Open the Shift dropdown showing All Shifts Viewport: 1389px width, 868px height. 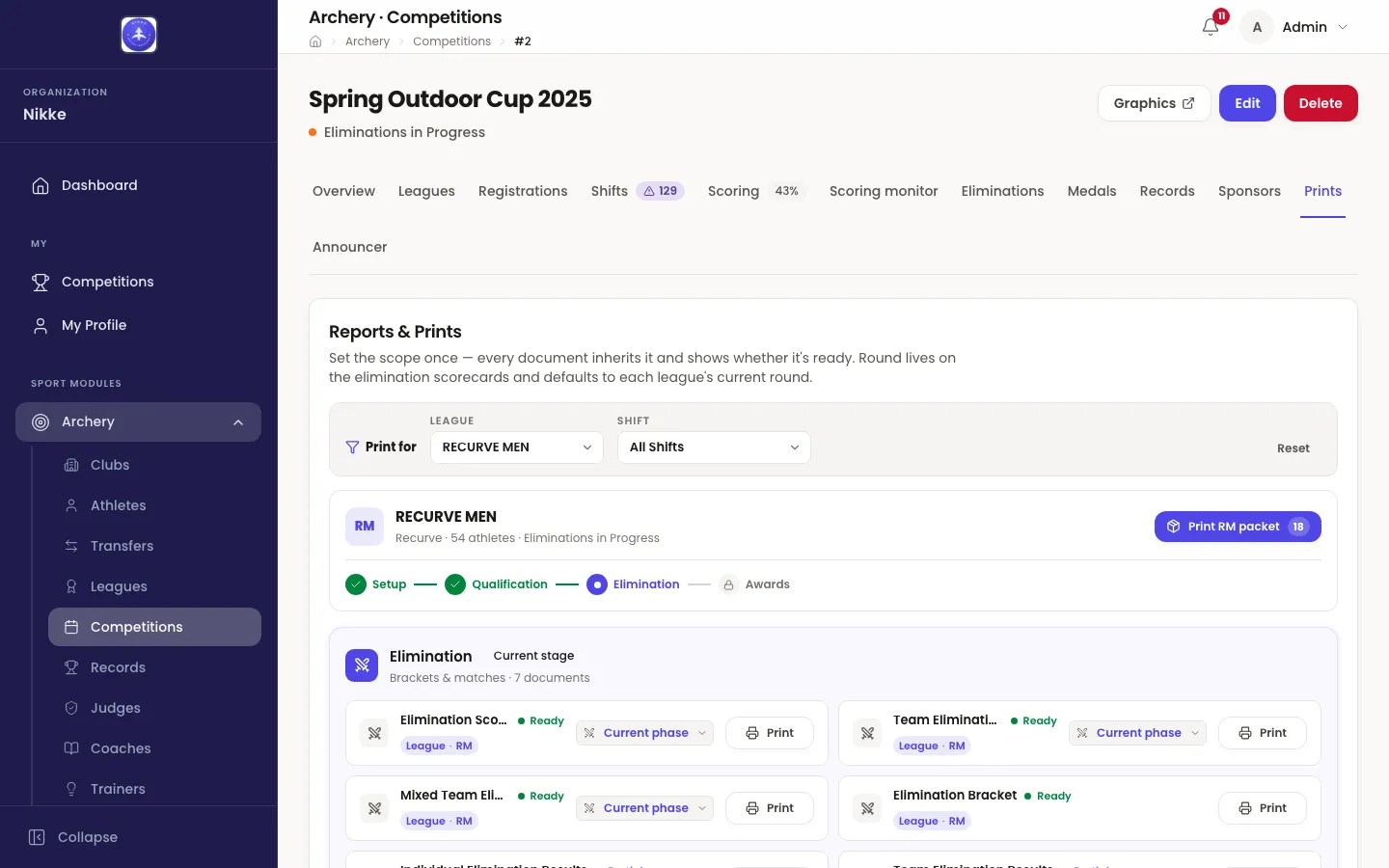pyautogui.click(x=714, y=448)
